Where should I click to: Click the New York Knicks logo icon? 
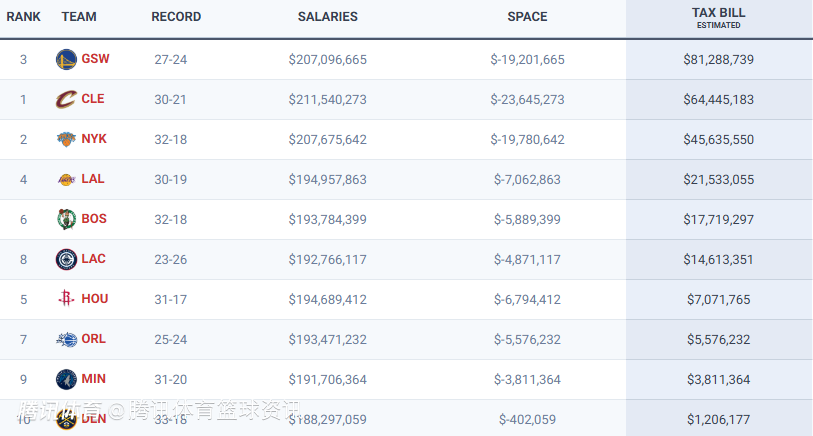click(66, 139)
